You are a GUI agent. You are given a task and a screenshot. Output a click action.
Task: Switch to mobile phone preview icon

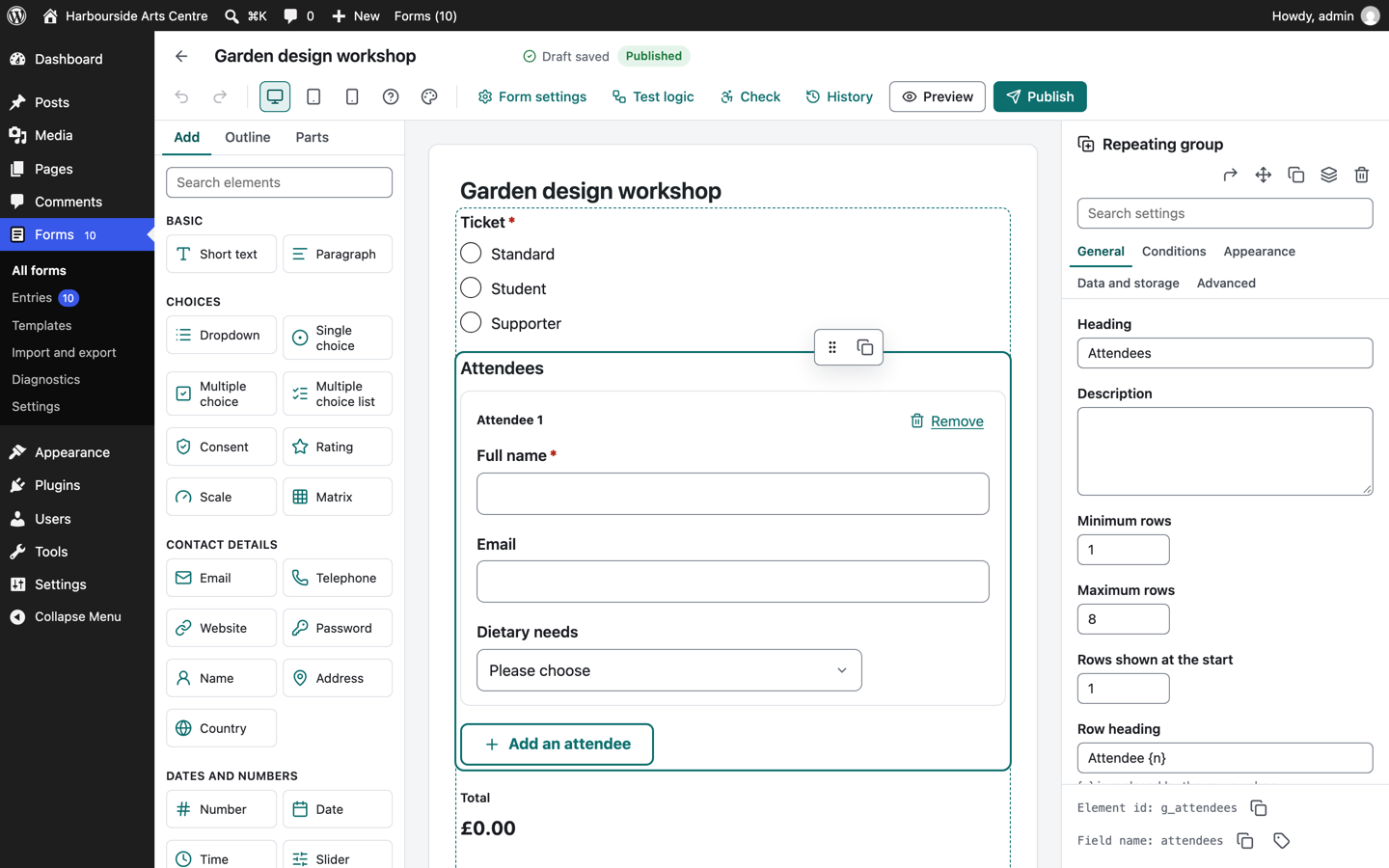tap(352, 96)
